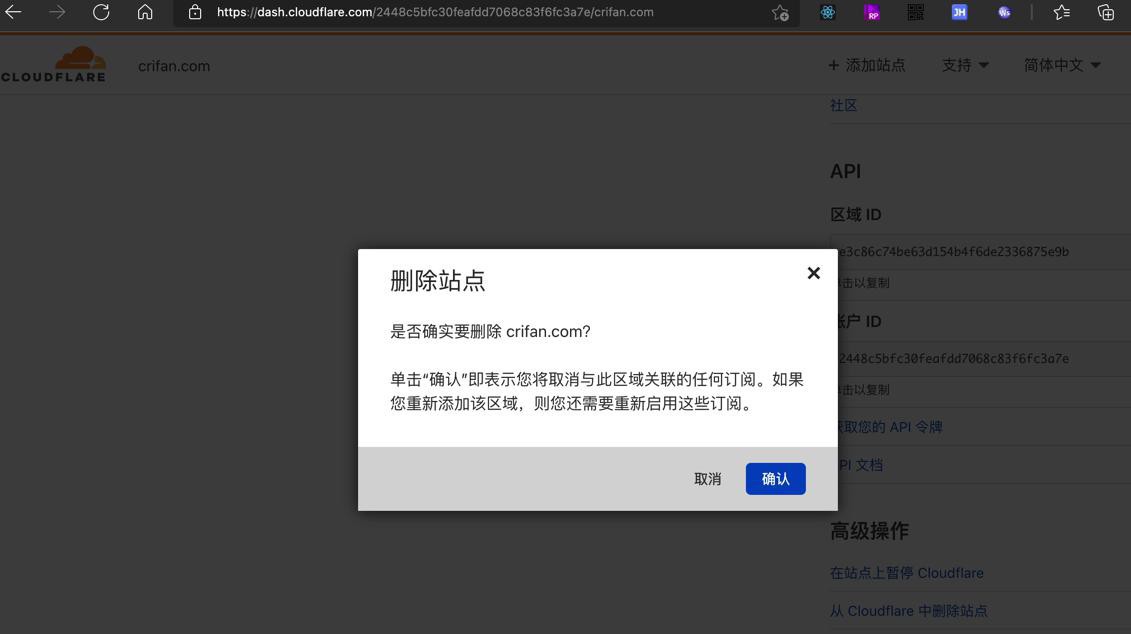Open the QR code extension icon

point(915,12)
